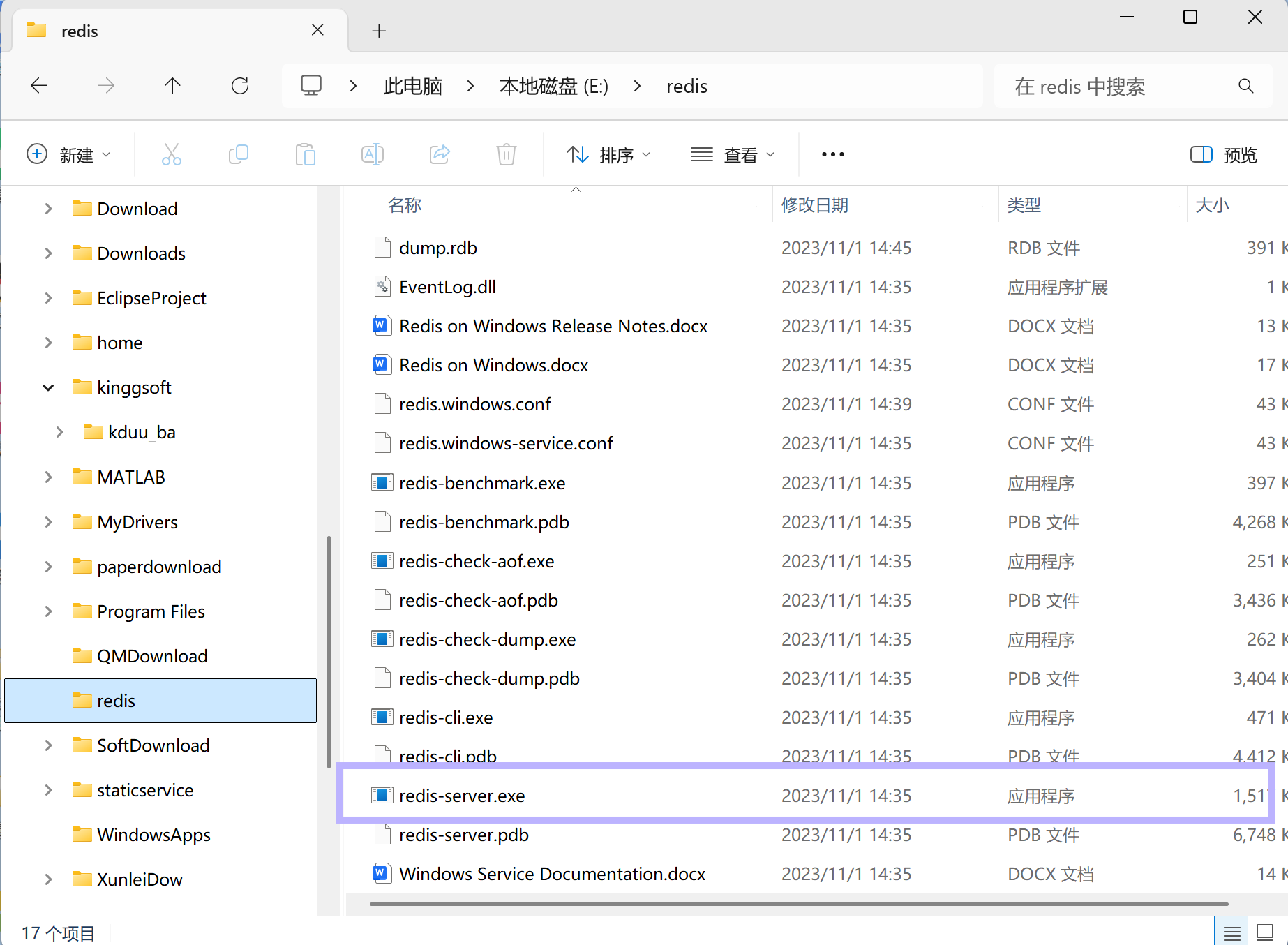Go forward with the right arrow

(x=106, y=86)
